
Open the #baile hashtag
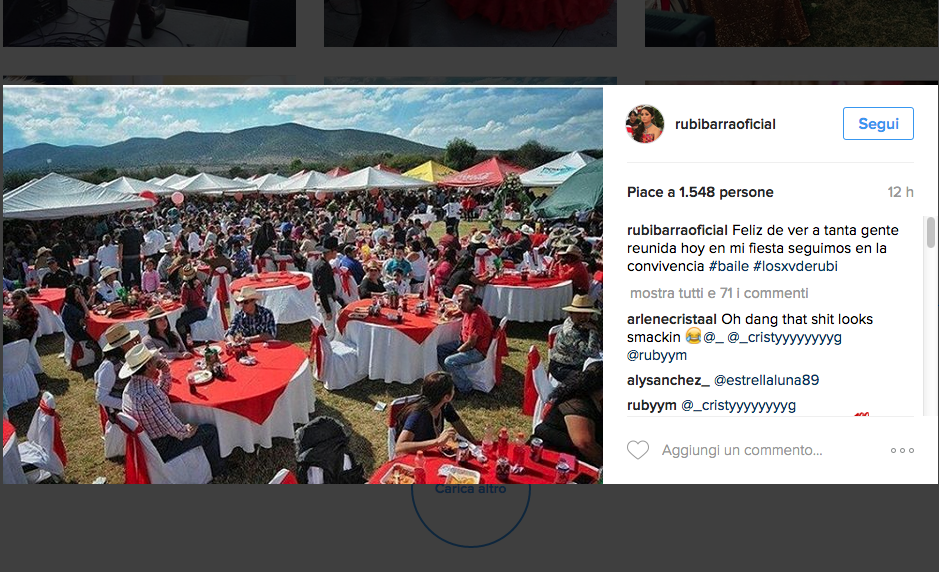(729, 266)
